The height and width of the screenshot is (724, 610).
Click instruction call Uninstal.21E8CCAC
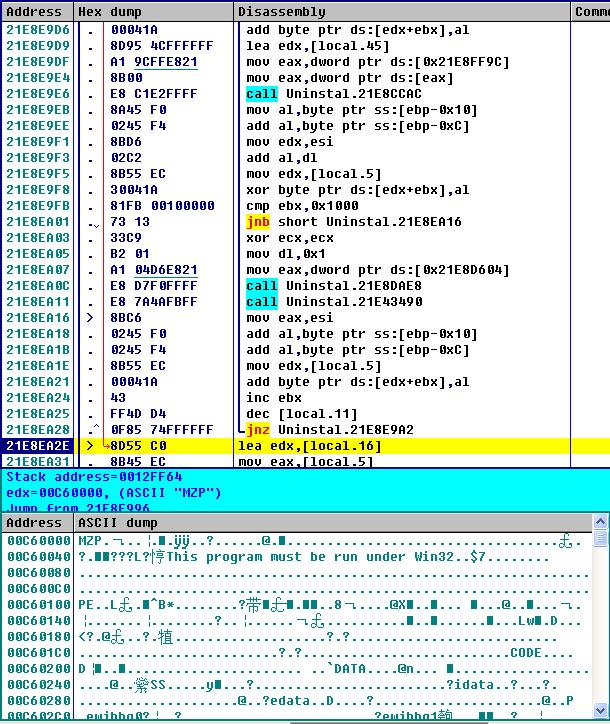(334, 94)
